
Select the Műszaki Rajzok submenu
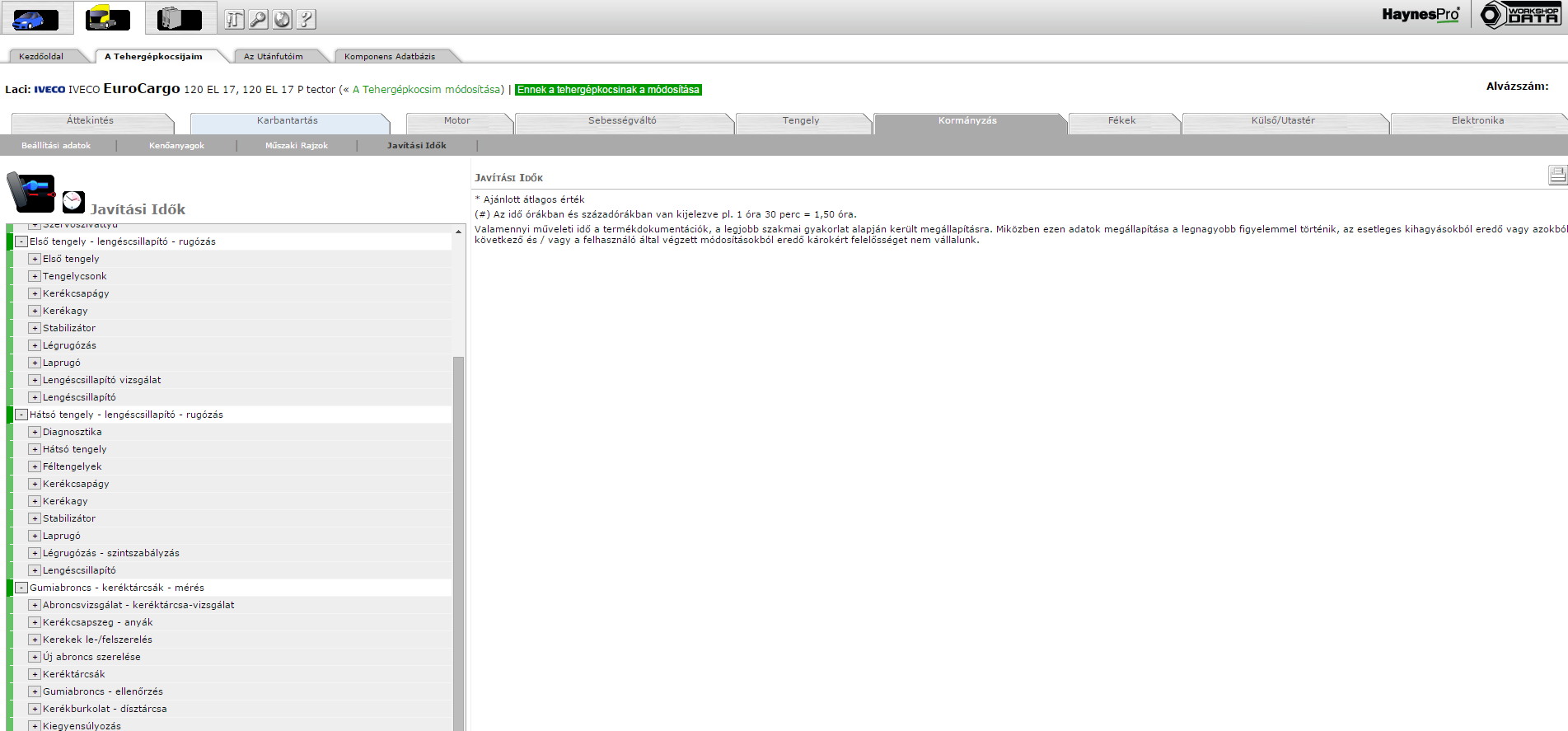297,146
